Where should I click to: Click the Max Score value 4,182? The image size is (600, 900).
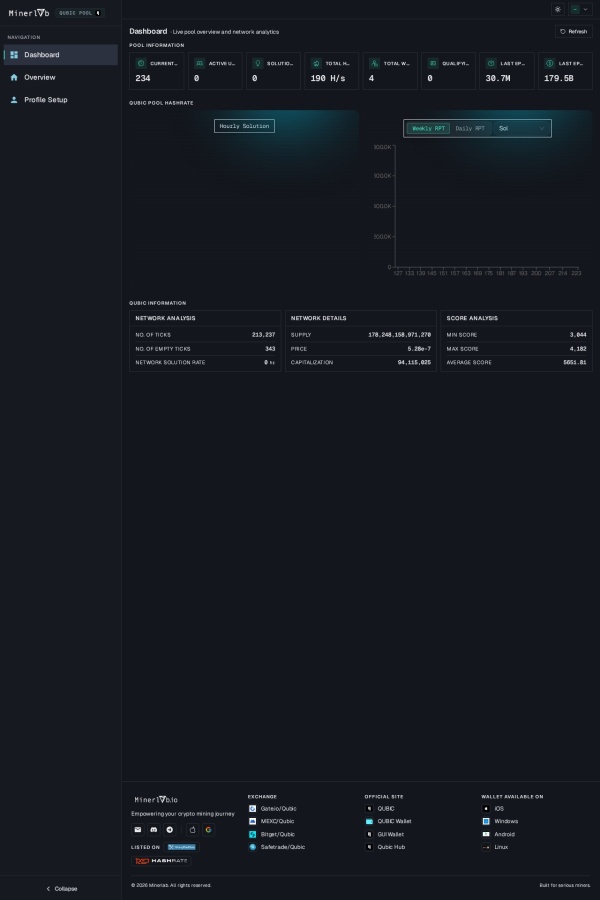tap(578, 349)
